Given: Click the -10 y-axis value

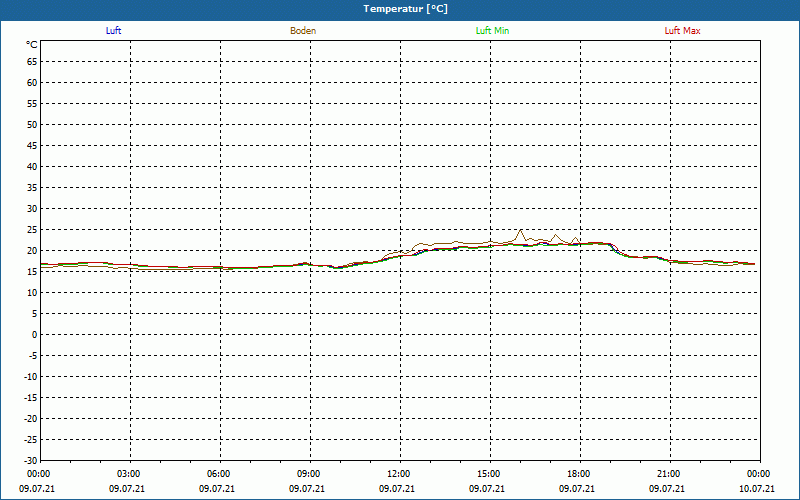Looking at the screenshot, I should 31,377.
